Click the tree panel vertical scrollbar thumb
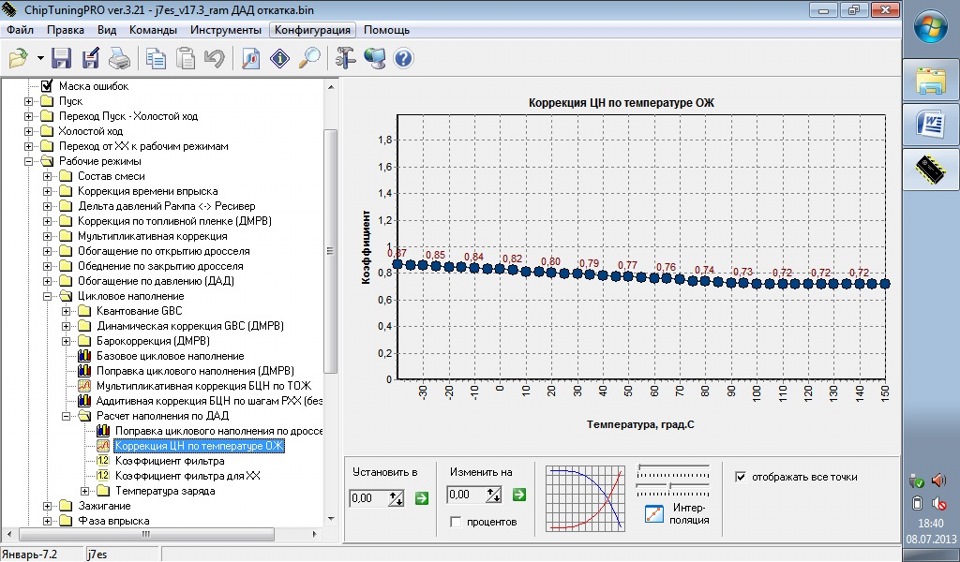This screenshot has height=562, width=960. [331, 251]
